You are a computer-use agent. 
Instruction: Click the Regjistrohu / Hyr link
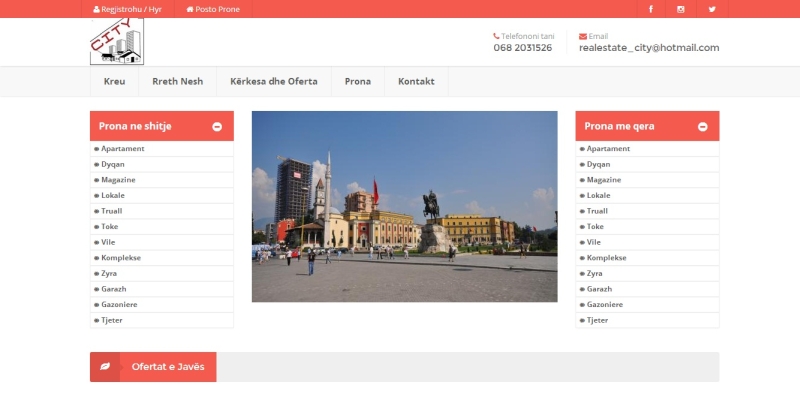[x=127, y=9]
